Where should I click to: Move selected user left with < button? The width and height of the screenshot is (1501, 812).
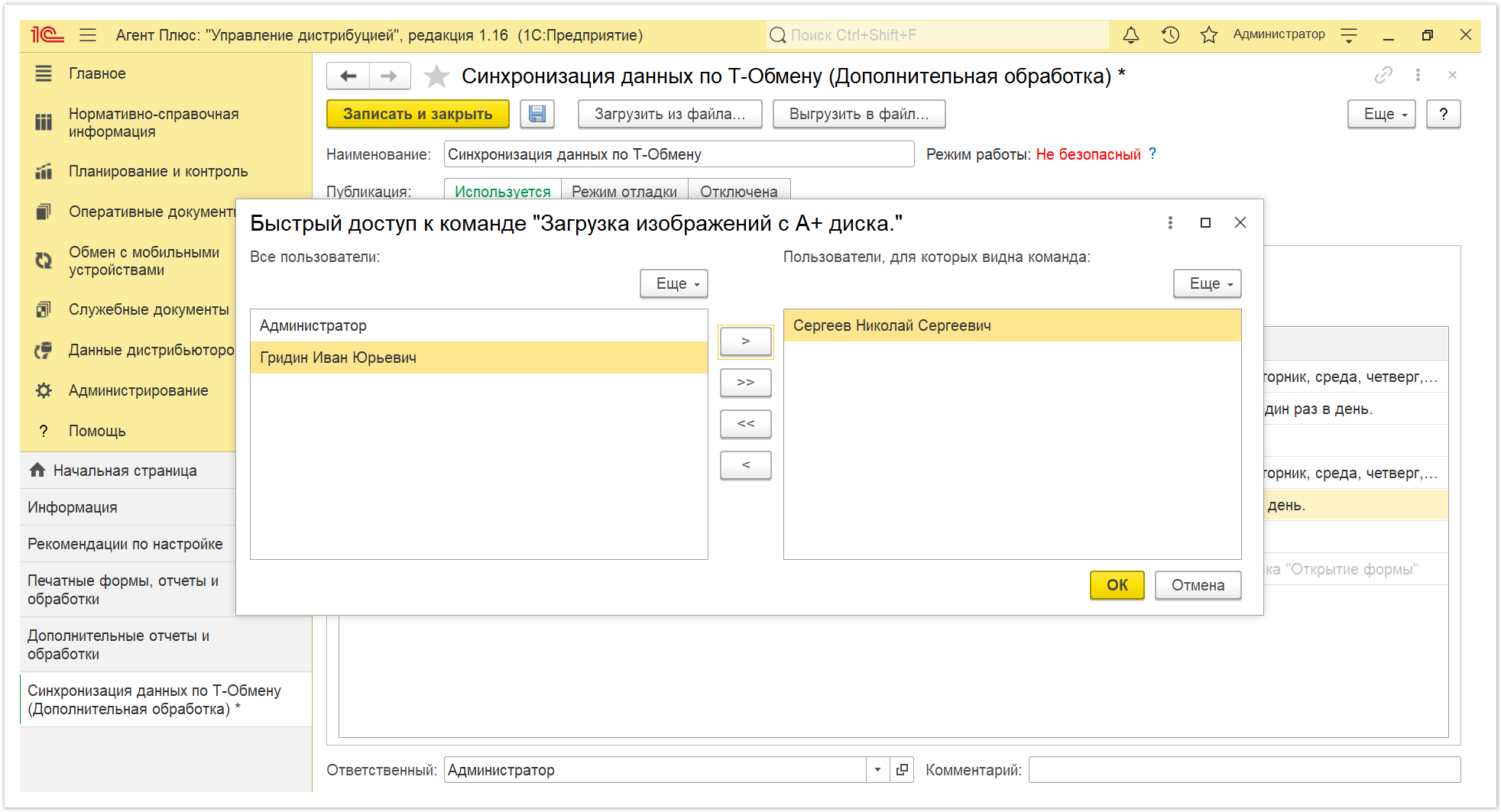point(746,465)
